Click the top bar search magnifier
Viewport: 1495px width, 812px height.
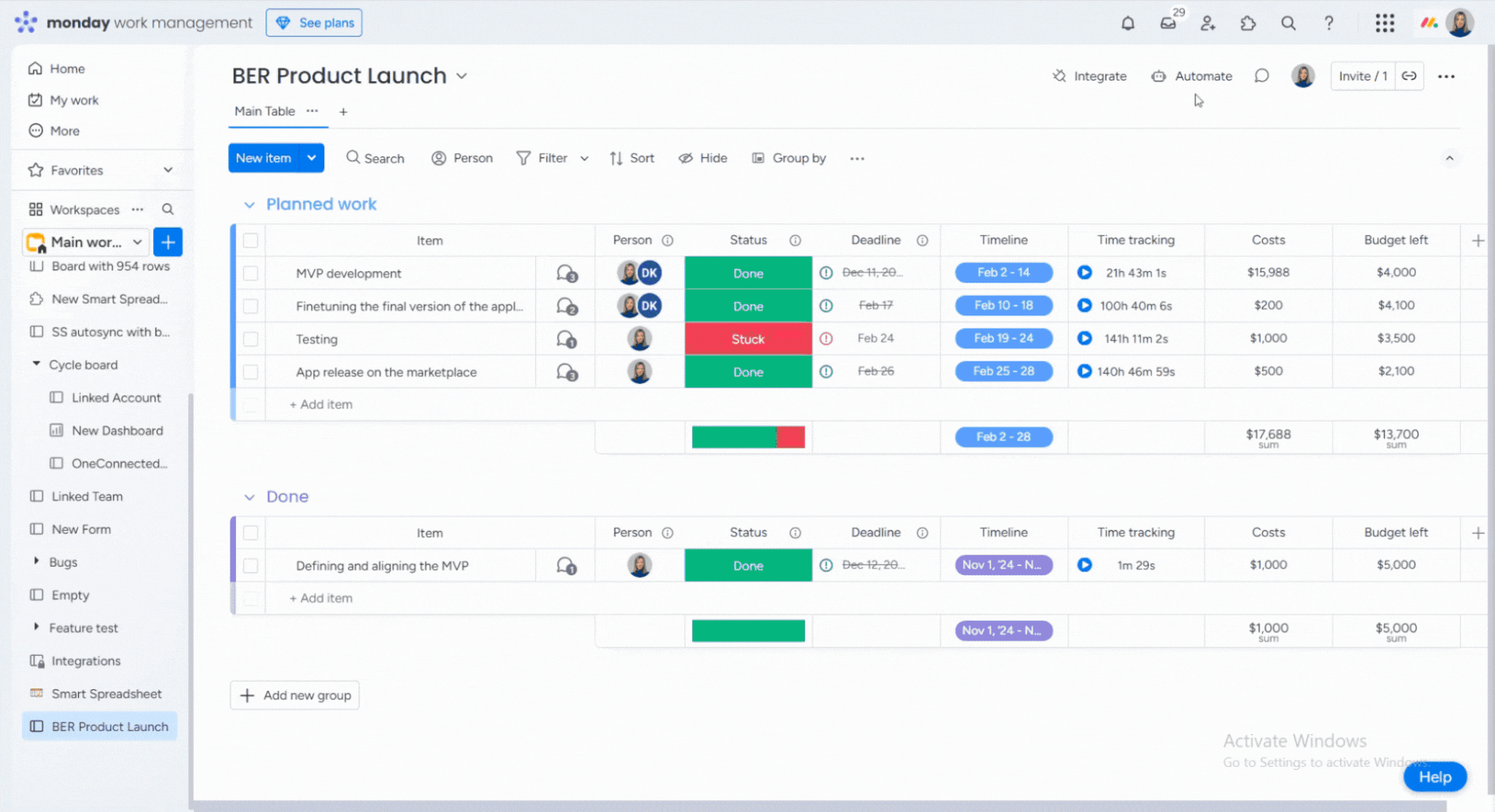pos(1288,23)
